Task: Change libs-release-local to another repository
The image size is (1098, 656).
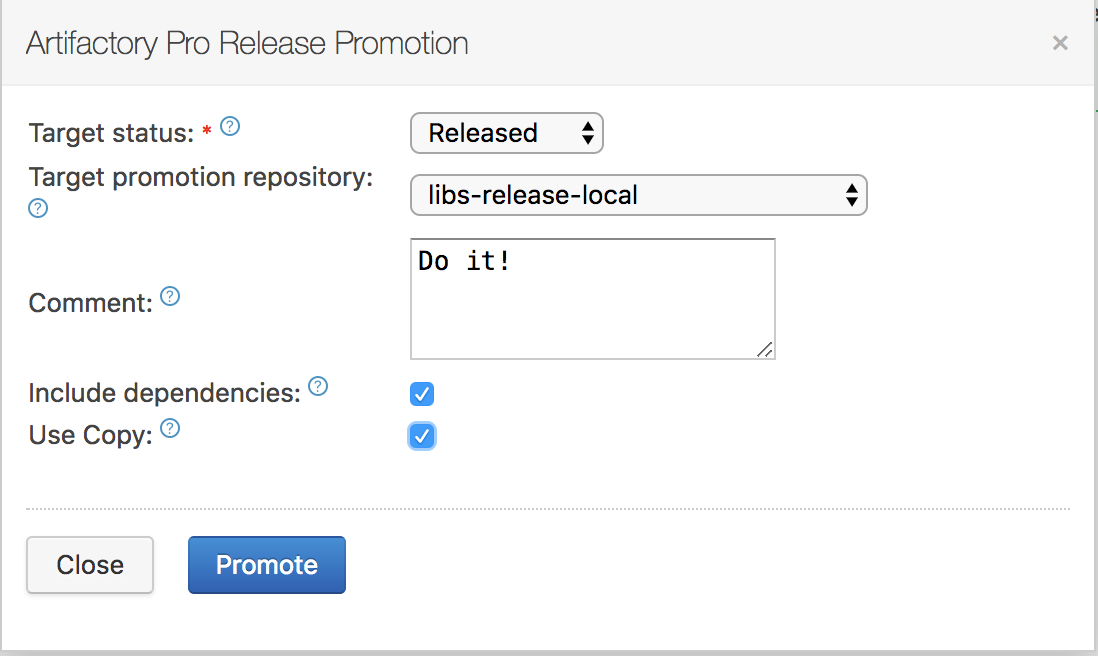Action: click(x=638, y=195)
